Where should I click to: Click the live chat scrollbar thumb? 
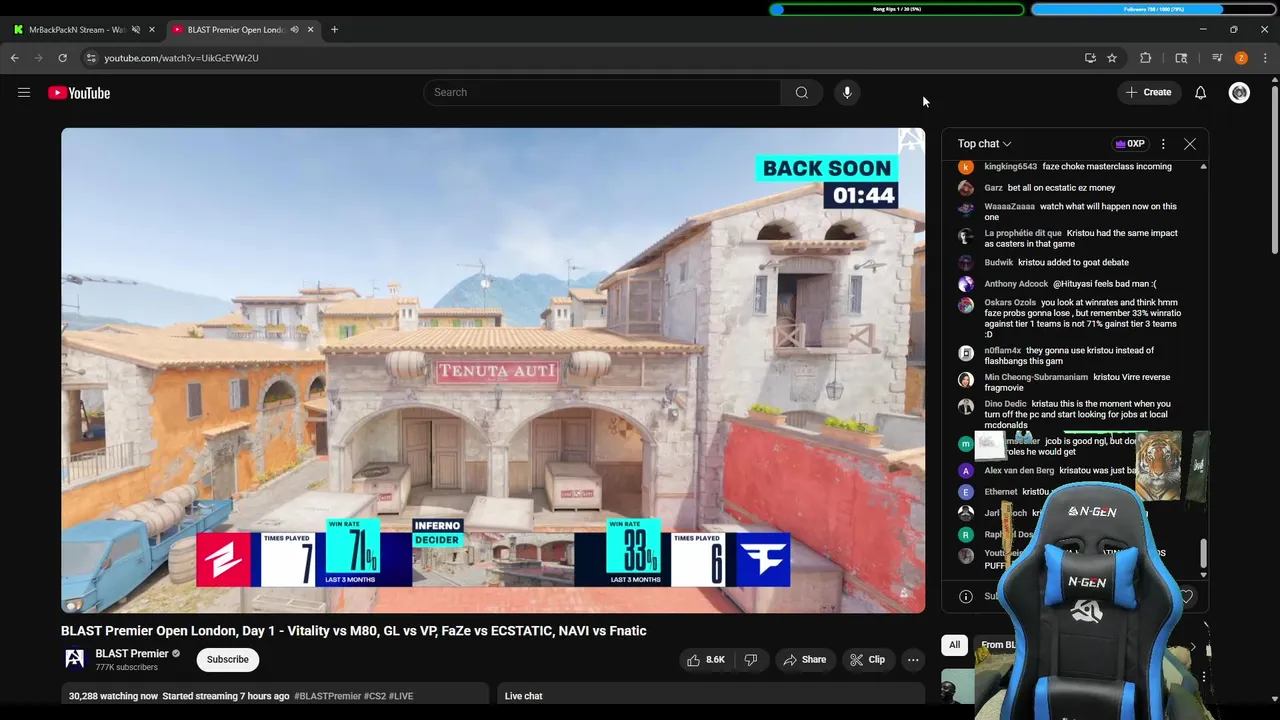[1203, 553]
